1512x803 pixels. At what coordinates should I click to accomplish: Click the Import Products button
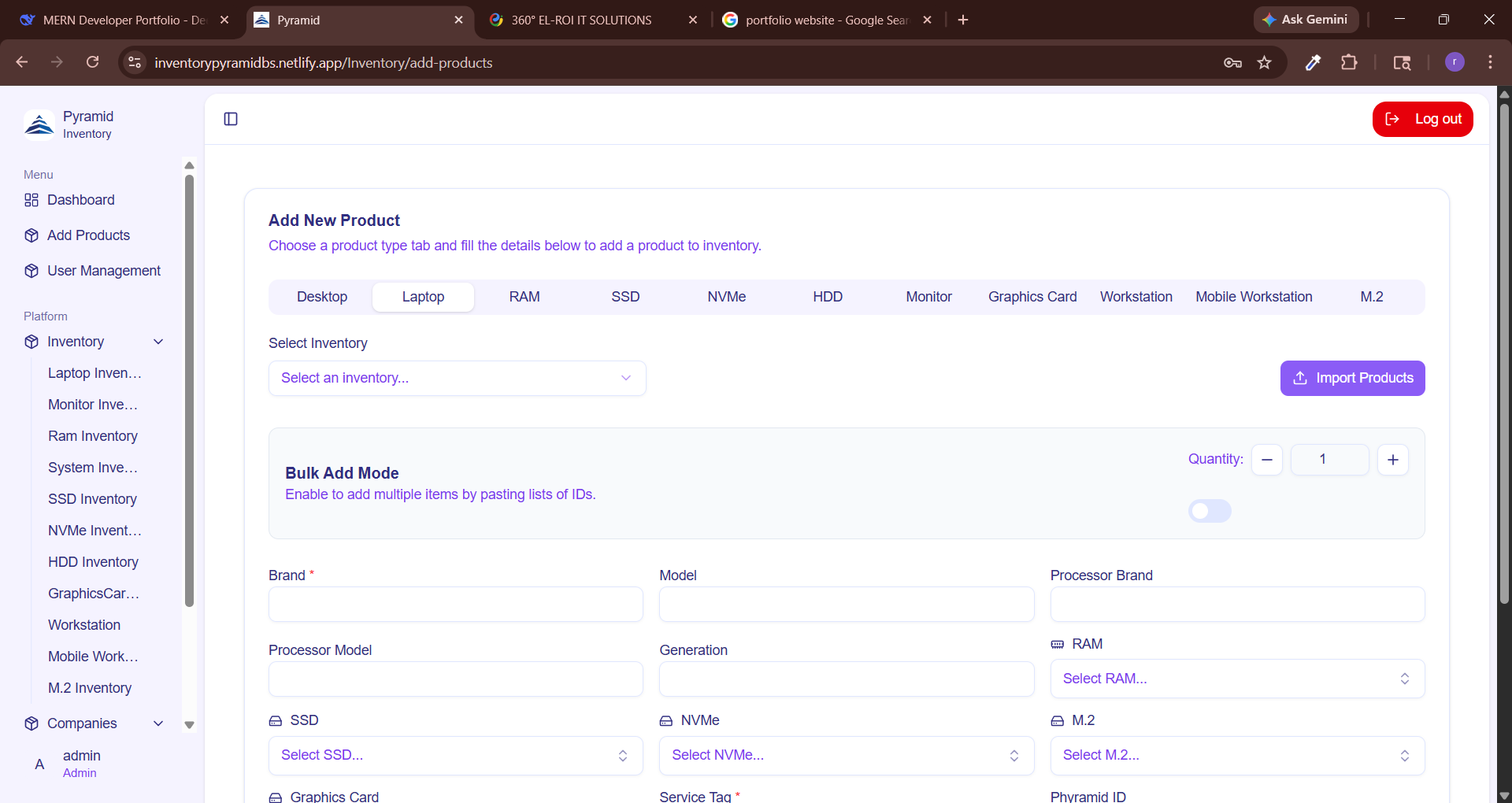[x=1352, y=378]
